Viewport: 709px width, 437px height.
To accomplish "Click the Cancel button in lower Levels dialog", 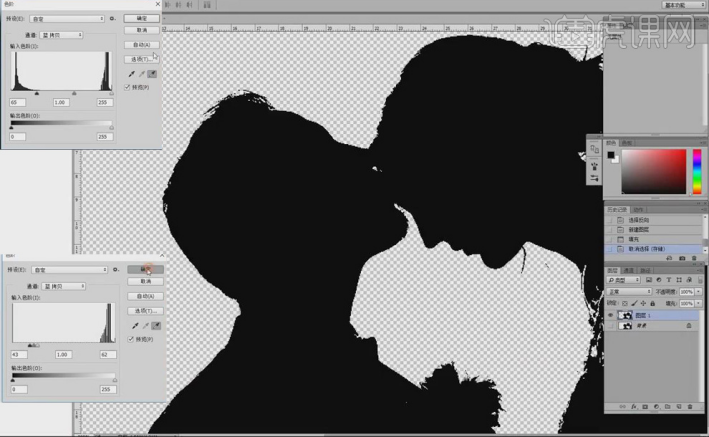I will (144, 282).
